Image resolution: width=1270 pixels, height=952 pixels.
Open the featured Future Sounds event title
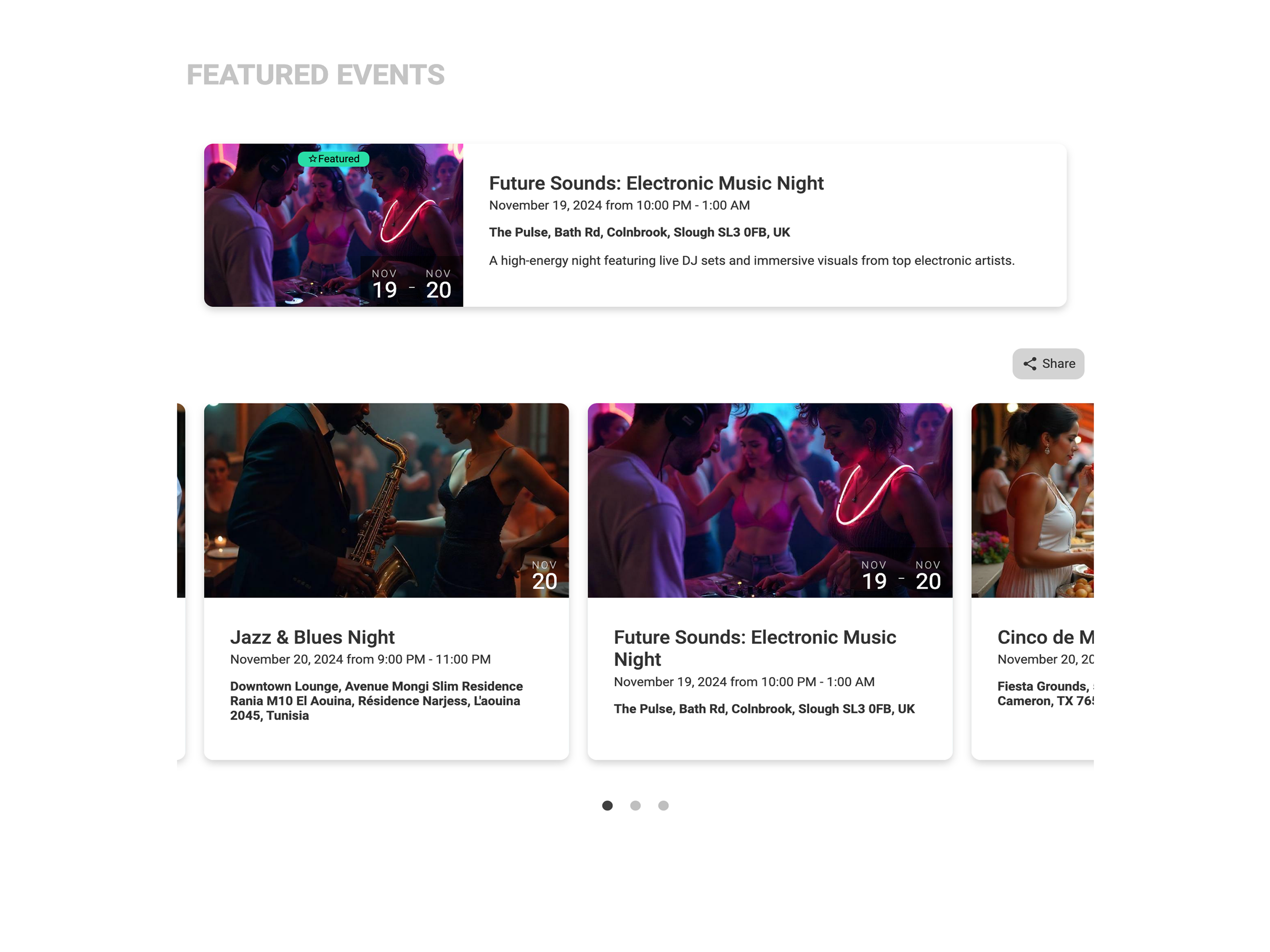coord(656,183)
